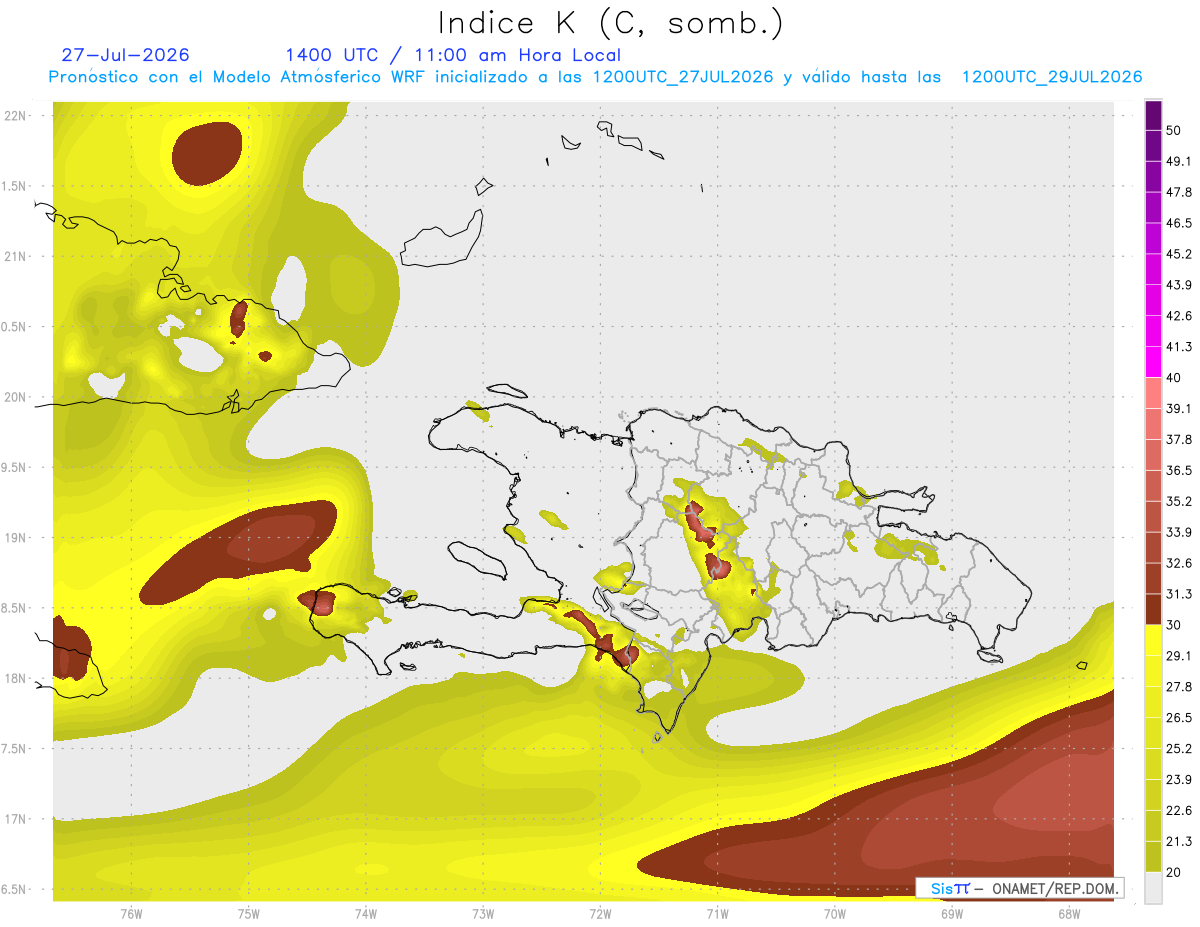Screen dimensions: 1200x927
Task: Pick the gray swatch below 20 on the scale
Action: click(1153, 888)
